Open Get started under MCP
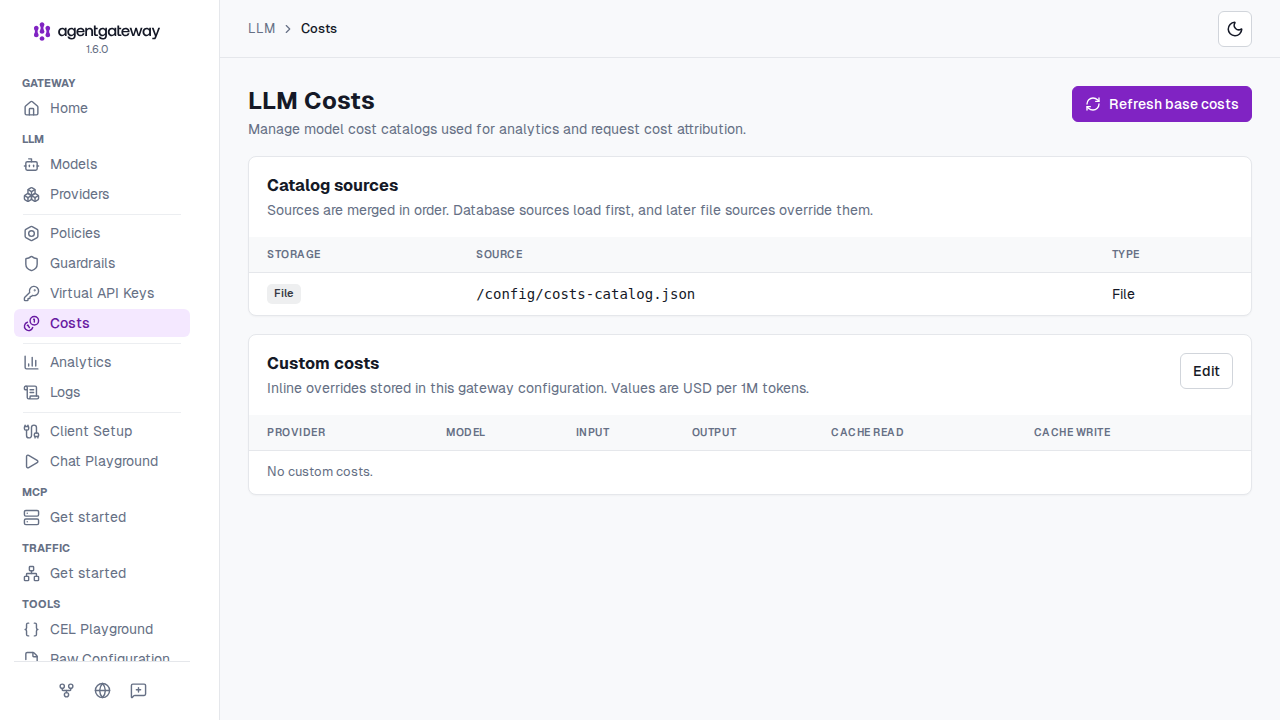This screenshot has height=720, width=1280. 102,517
